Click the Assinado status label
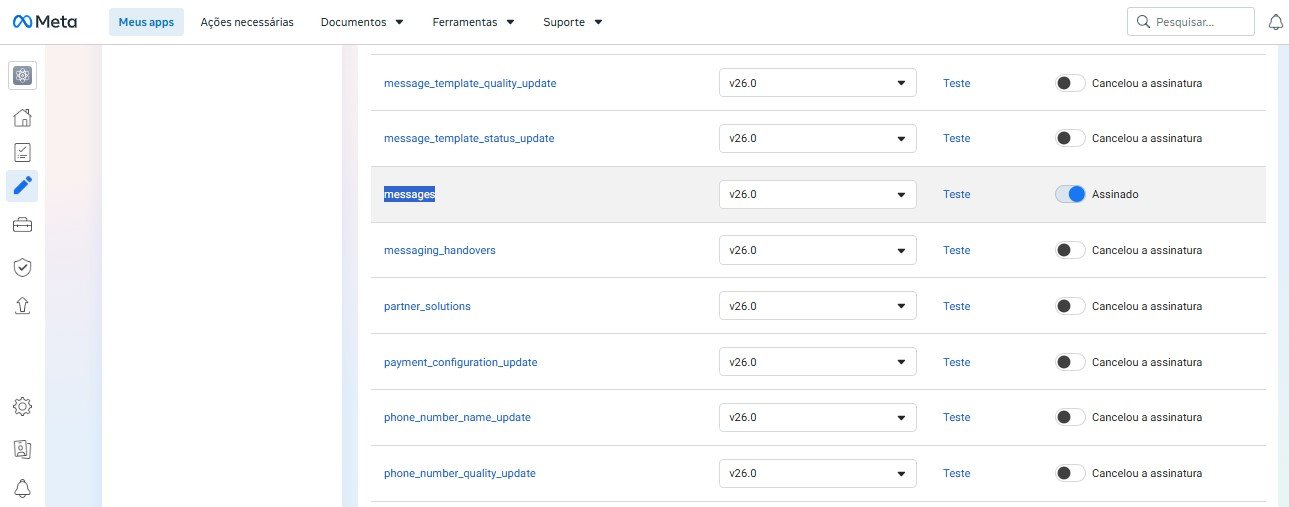 point(1115,194)
